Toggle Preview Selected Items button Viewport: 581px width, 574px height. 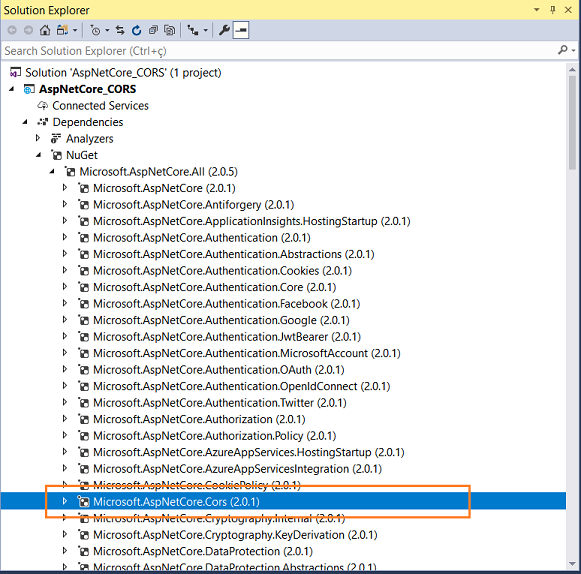pyautogui.click(x=241, y=30)
